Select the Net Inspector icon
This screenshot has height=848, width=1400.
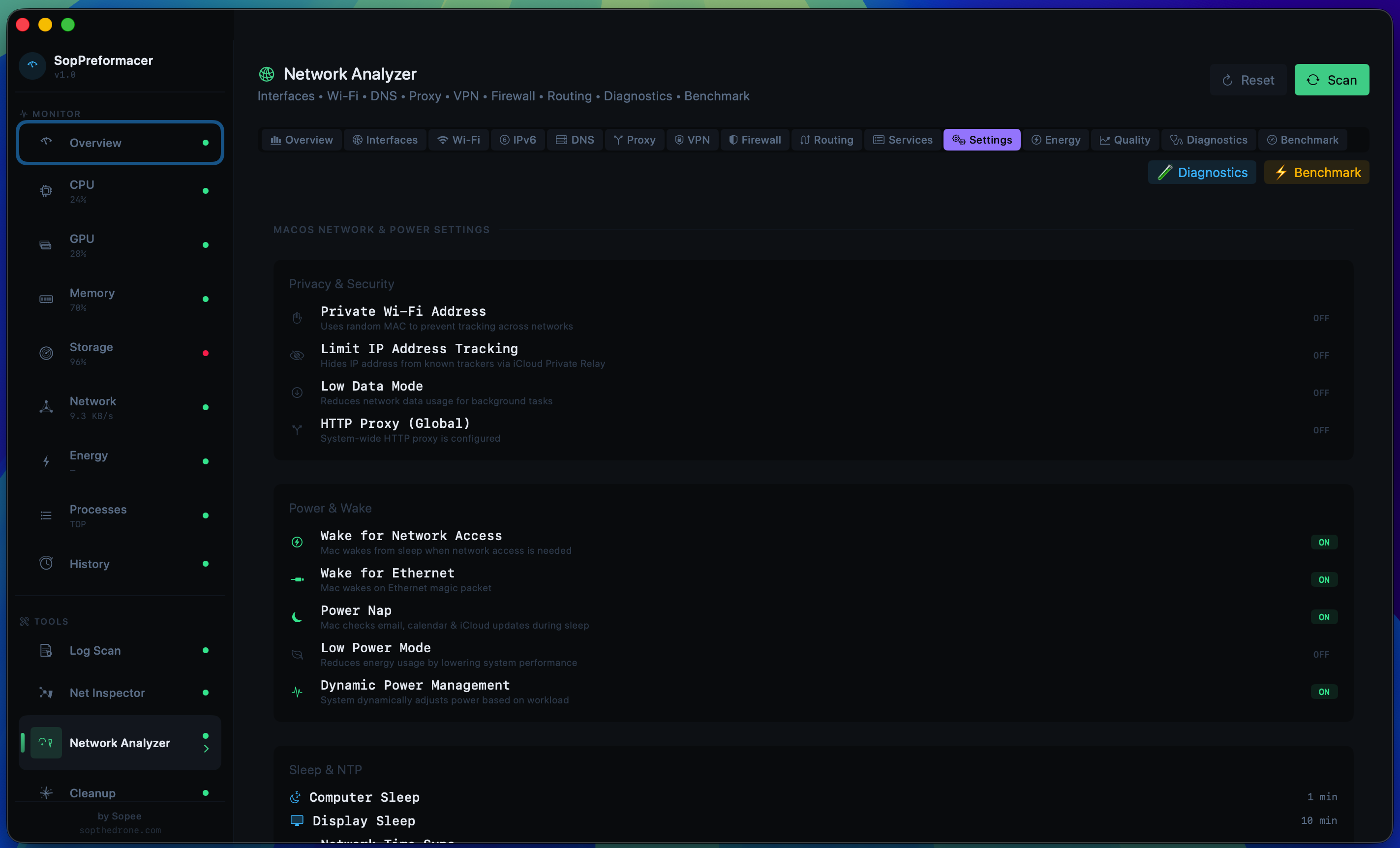(46, 693)
